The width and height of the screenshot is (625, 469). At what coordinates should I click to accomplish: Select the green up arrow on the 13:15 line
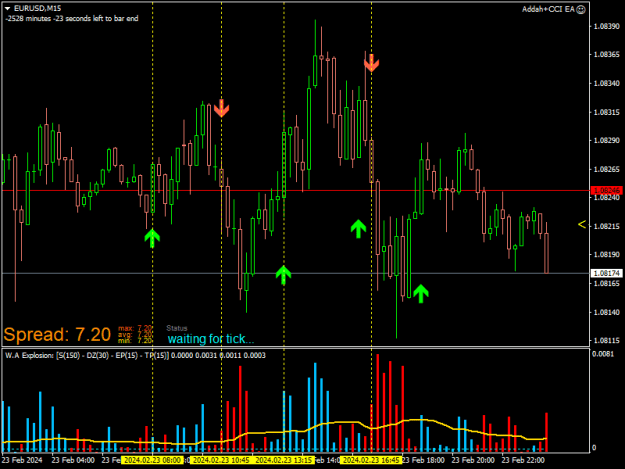coord(283,275)
